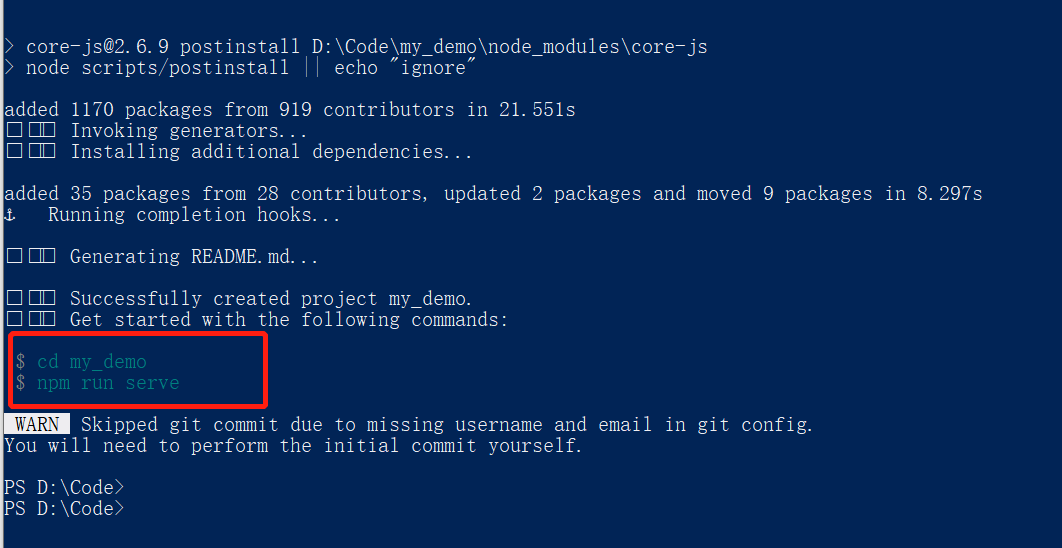Click the box glyphs before Invoking generators

[x=30, y=131]
